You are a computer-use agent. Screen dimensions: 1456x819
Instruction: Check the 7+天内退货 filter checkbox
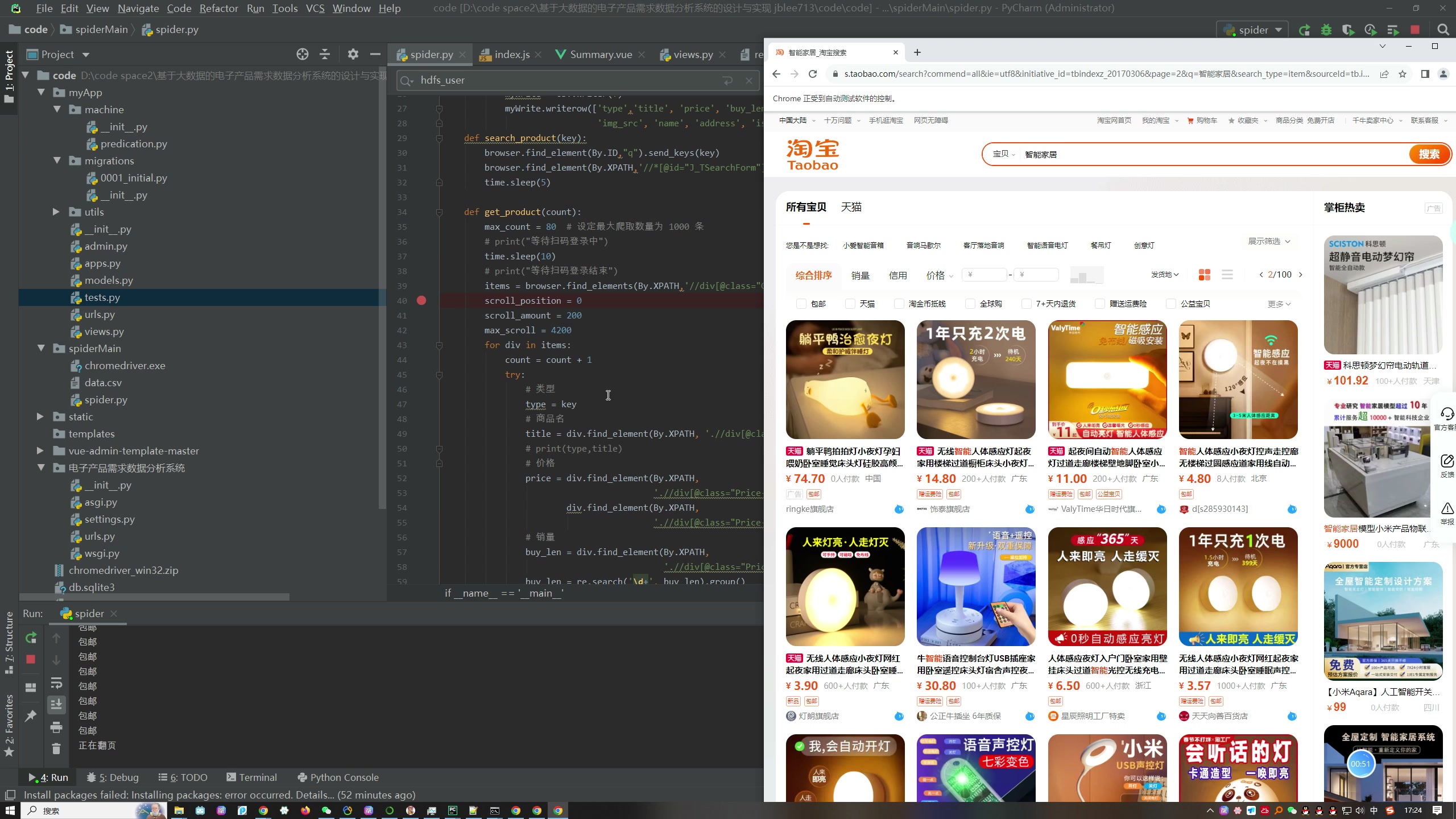pos(1027,304)
